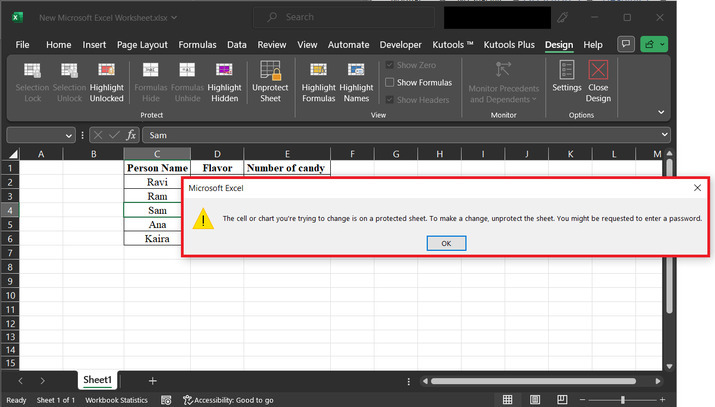Click the Unprotect Sheet button
Screen dimensions: 715x407
(270, 82)
